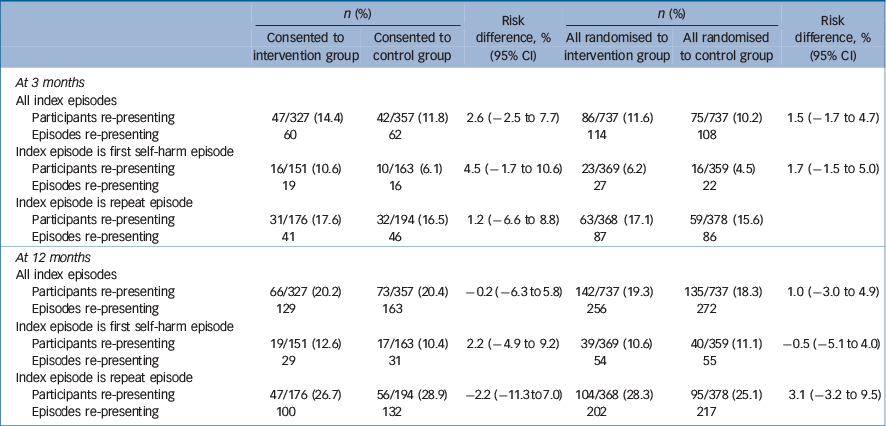
Task: Select the "Consented to intervention group" column header
Action: tap(305, 47)
